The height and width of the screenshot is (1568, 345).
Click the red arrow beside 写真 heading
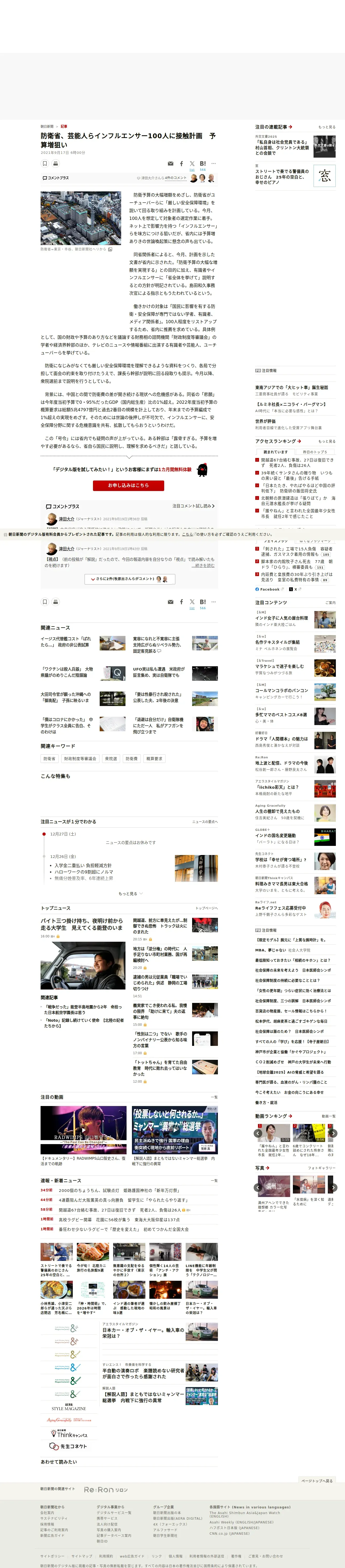tap(268, 1167)
